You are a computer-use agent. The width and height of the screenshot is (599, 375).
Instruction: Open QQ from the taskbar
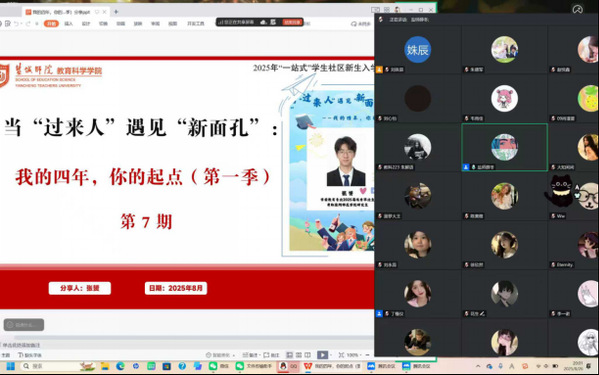pos(288,366)
